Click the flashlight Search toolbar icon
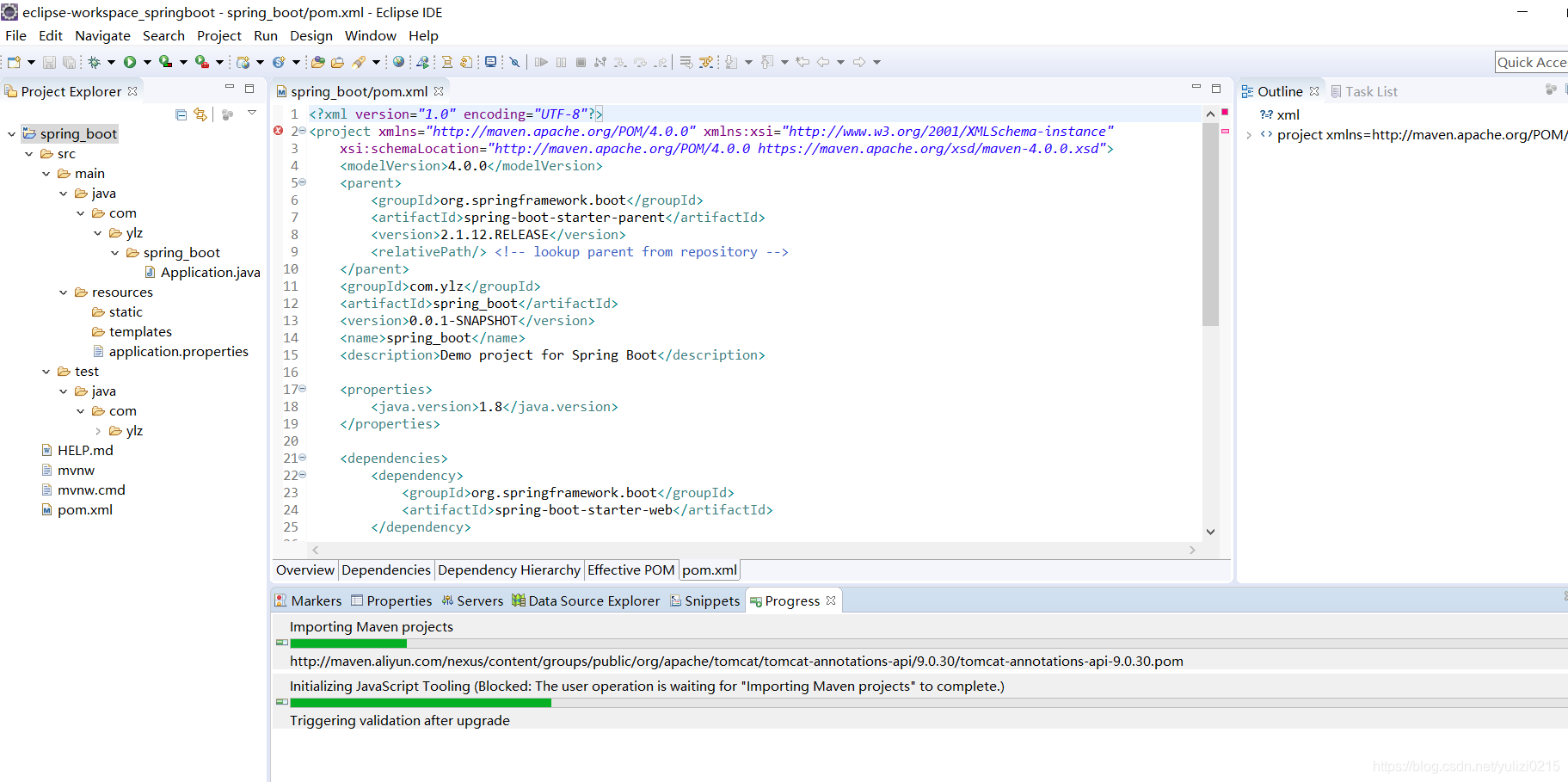The width and height of the screenshot is (1568, 782). [x=359, y=62]
